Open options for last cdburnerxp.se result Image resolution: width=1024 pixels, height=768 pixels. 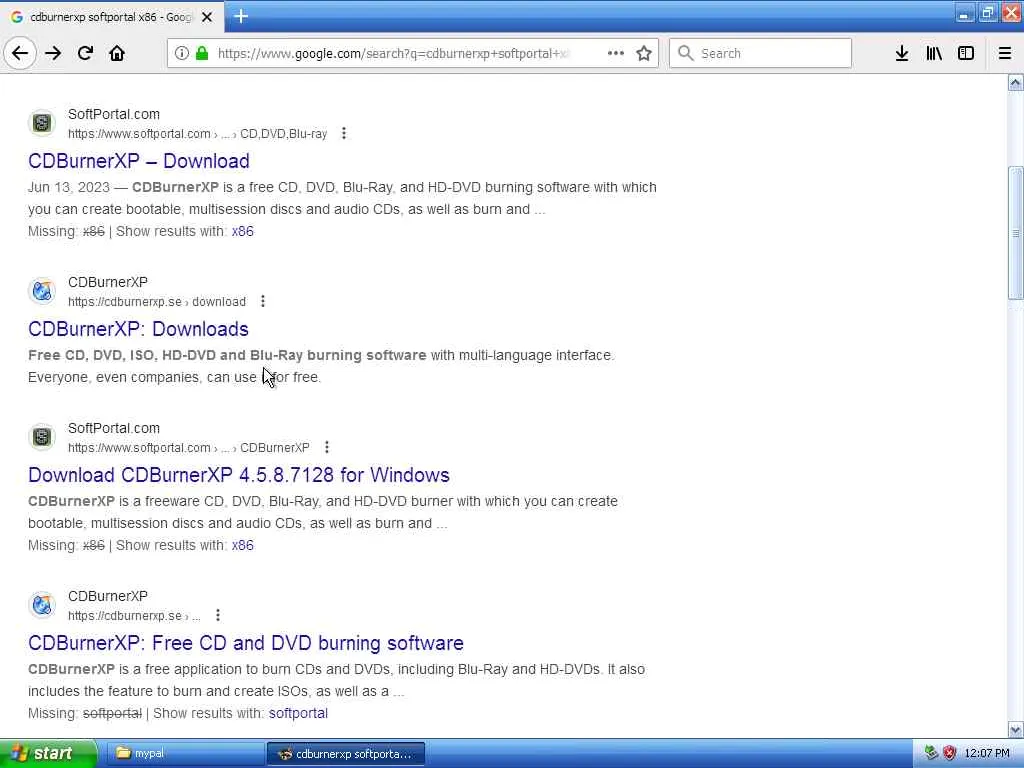click(x=217, y=615)
